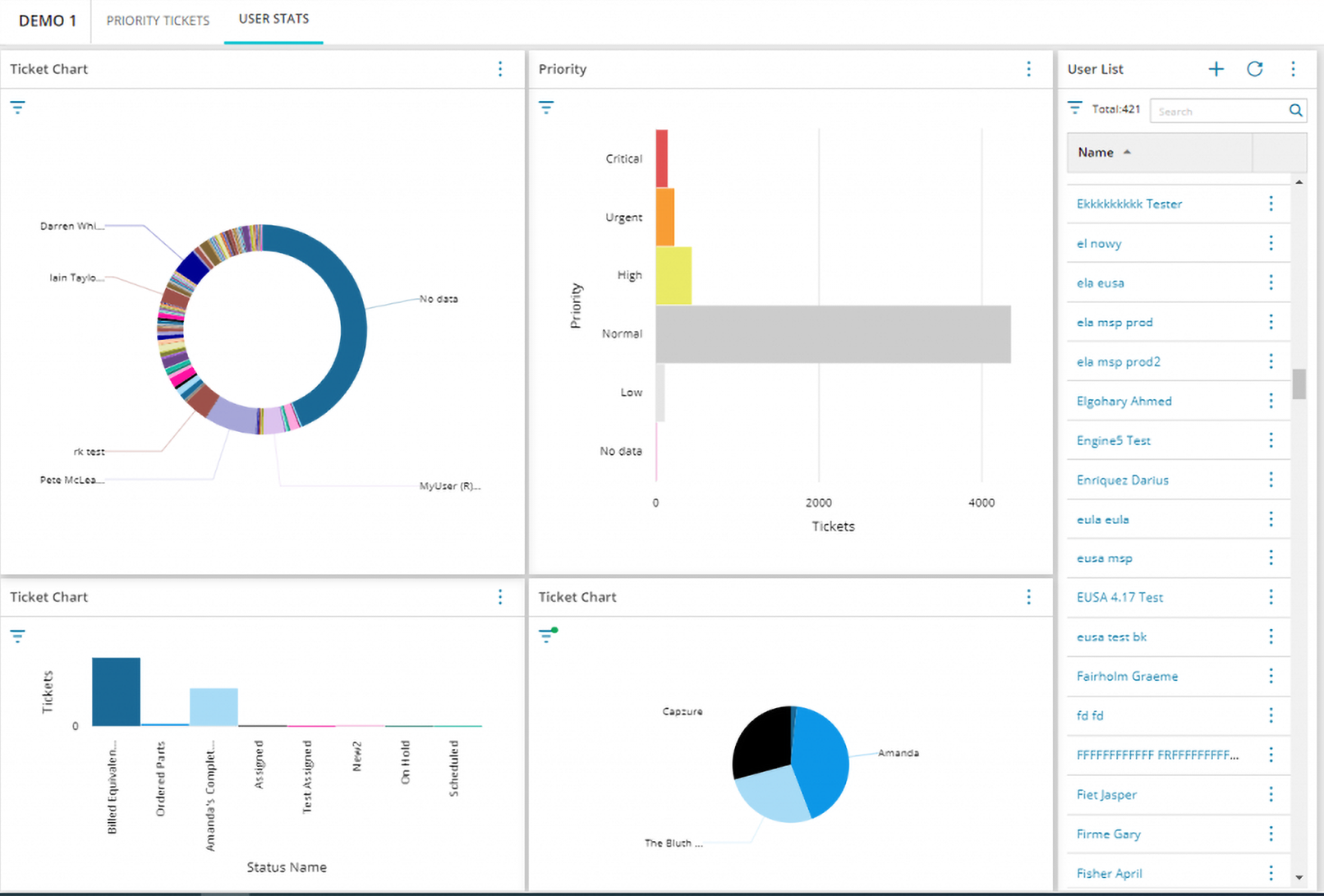This screenshot has width=1324, height=896.
Task: Open the Enriquez Darius user link
Action: tap(1122, 480)
